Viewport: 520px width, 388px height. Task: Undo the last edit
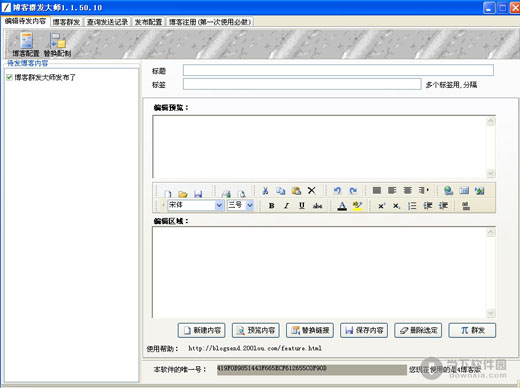point(337,191)
